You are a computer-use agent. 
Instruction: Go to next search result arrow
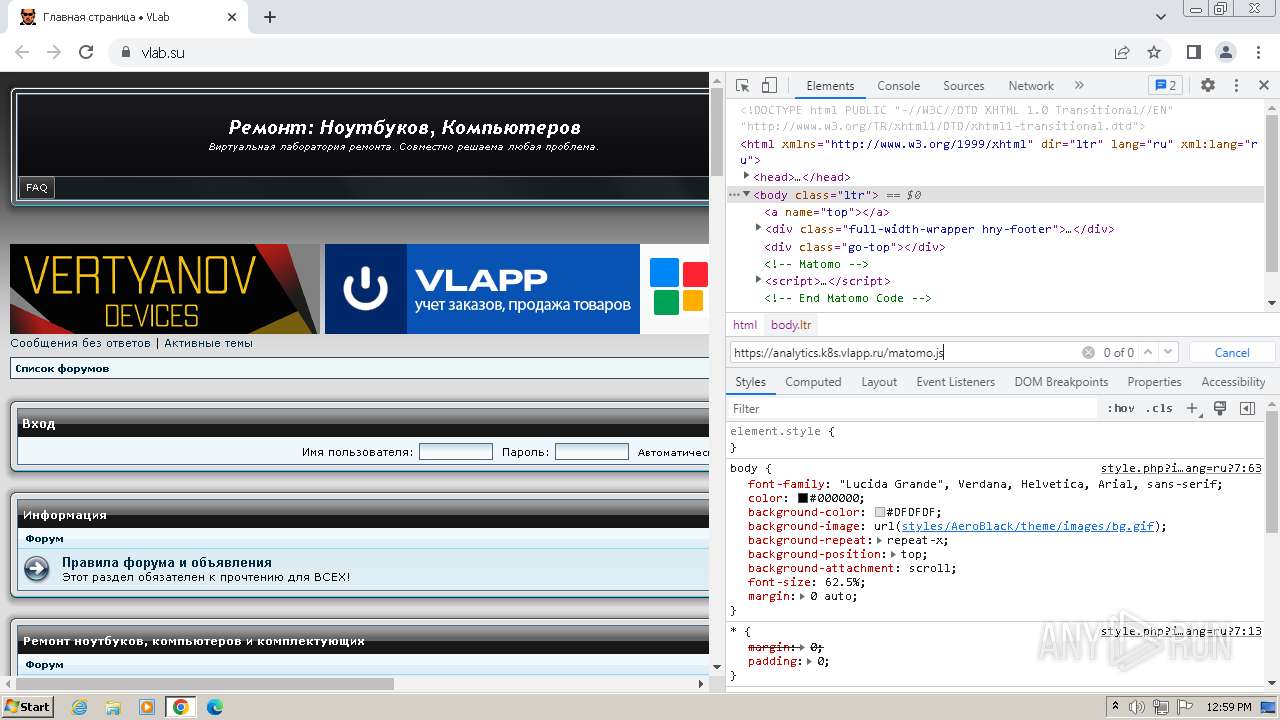[x=1168, y=352]
